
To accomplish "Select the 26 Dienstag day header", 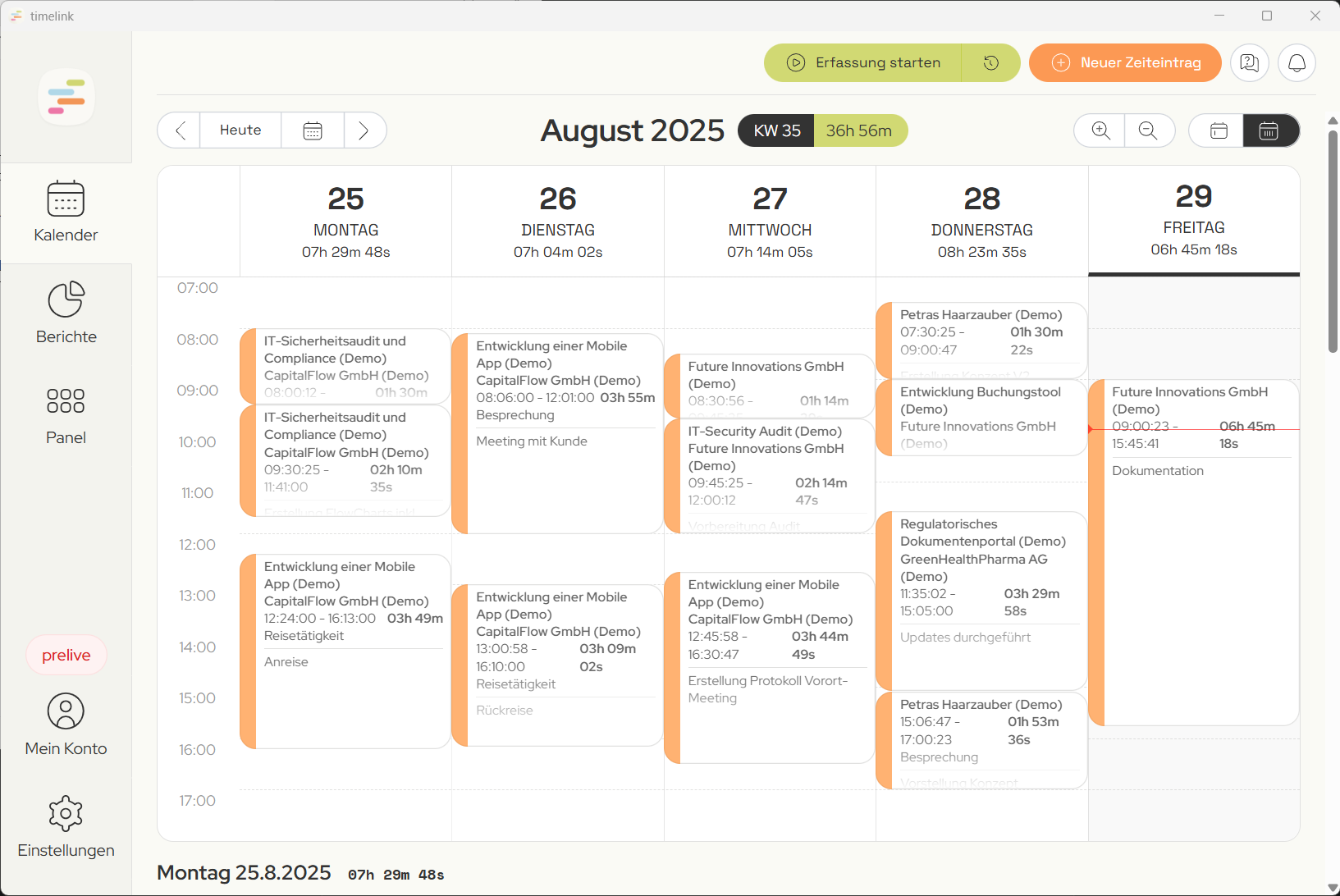I will point(558,221).
